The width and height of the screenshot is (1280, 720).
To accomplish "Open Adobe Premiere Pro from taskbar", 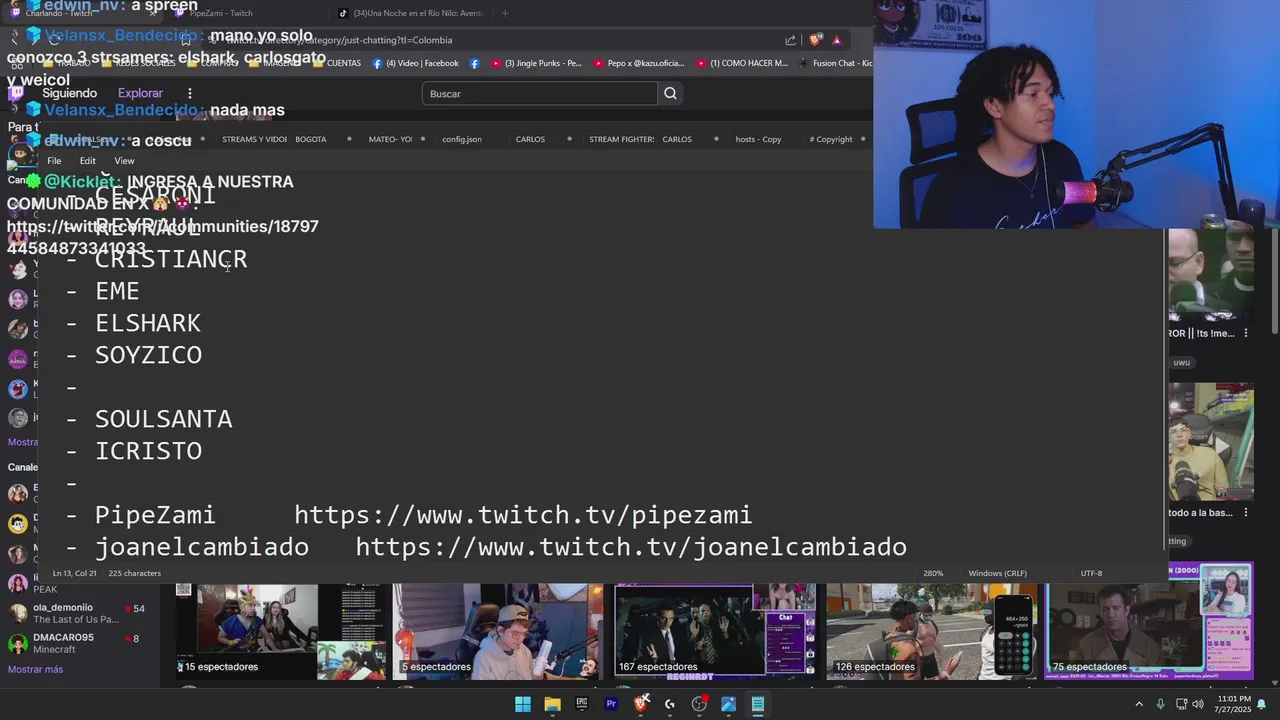I will 611,704.
